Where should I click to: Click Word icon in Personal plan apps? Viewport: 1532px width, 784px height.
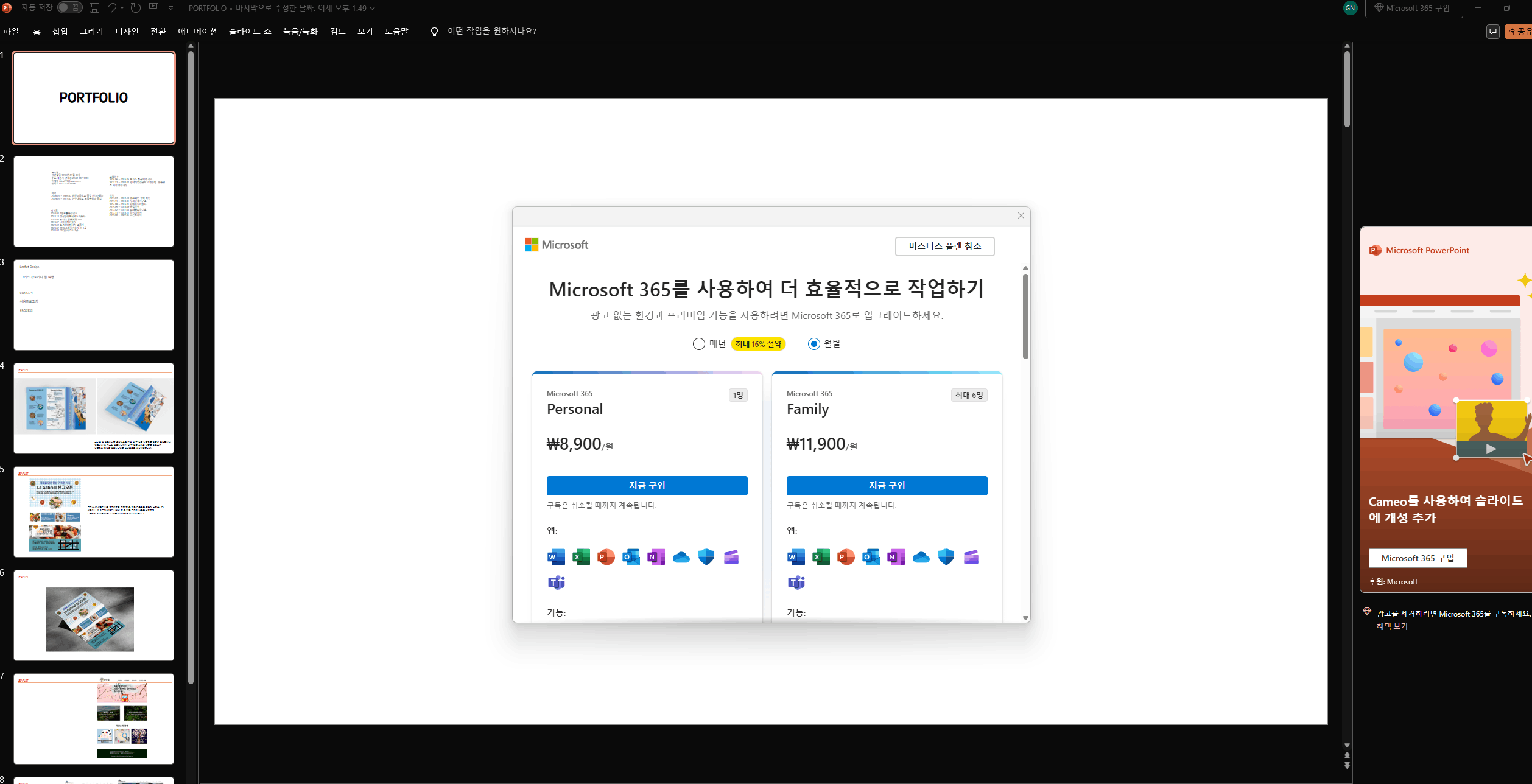[x=556, y=557]
